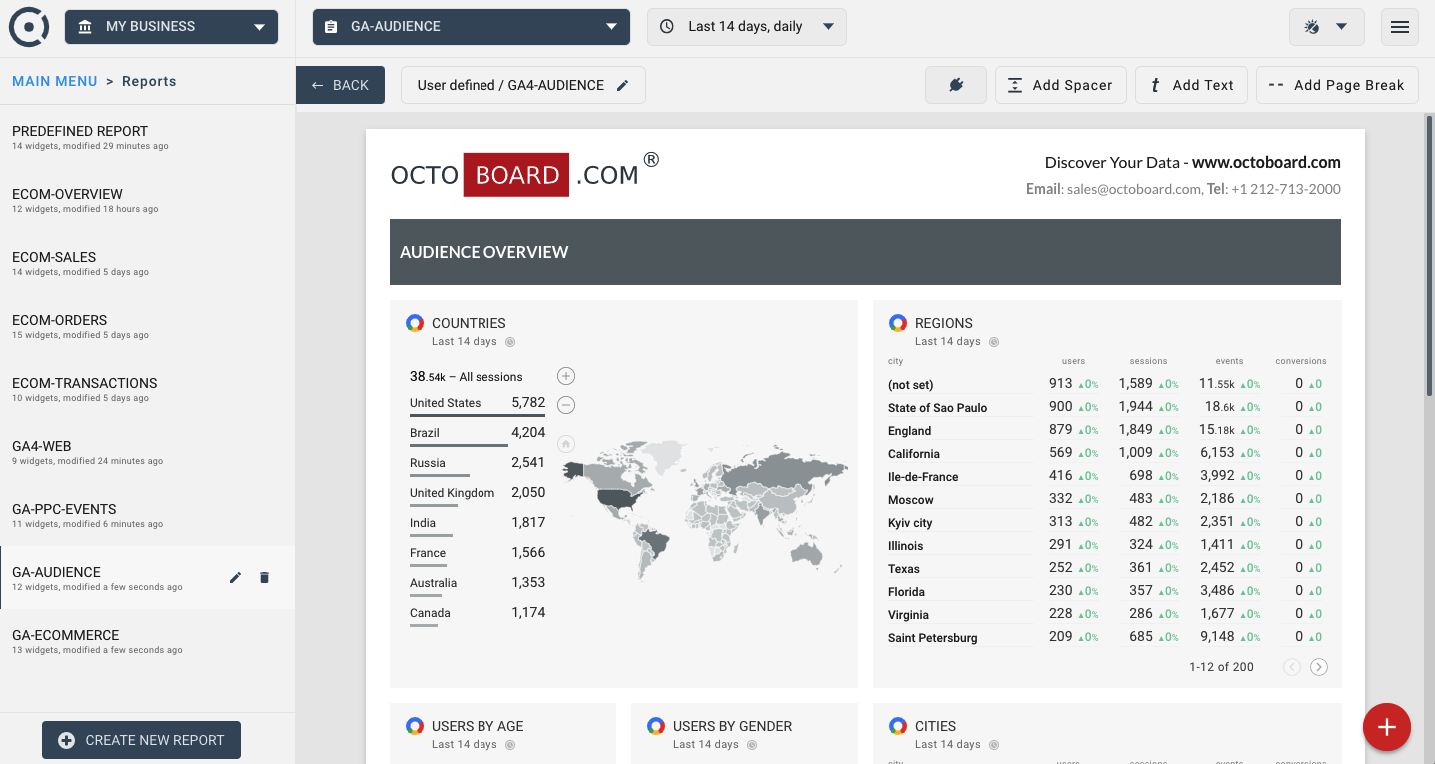Open the GA-AUDIENCE report selector dropdown
The height and width of the screenshot is (764, 1435).
[x=471, y=27]
